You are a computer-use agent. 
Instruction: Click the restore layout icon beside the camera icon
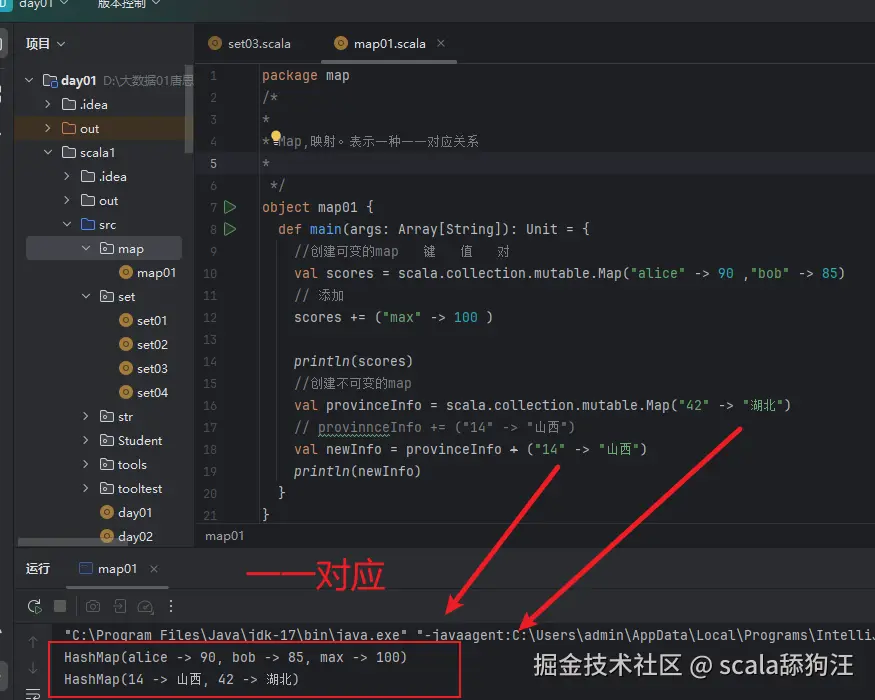119,606
